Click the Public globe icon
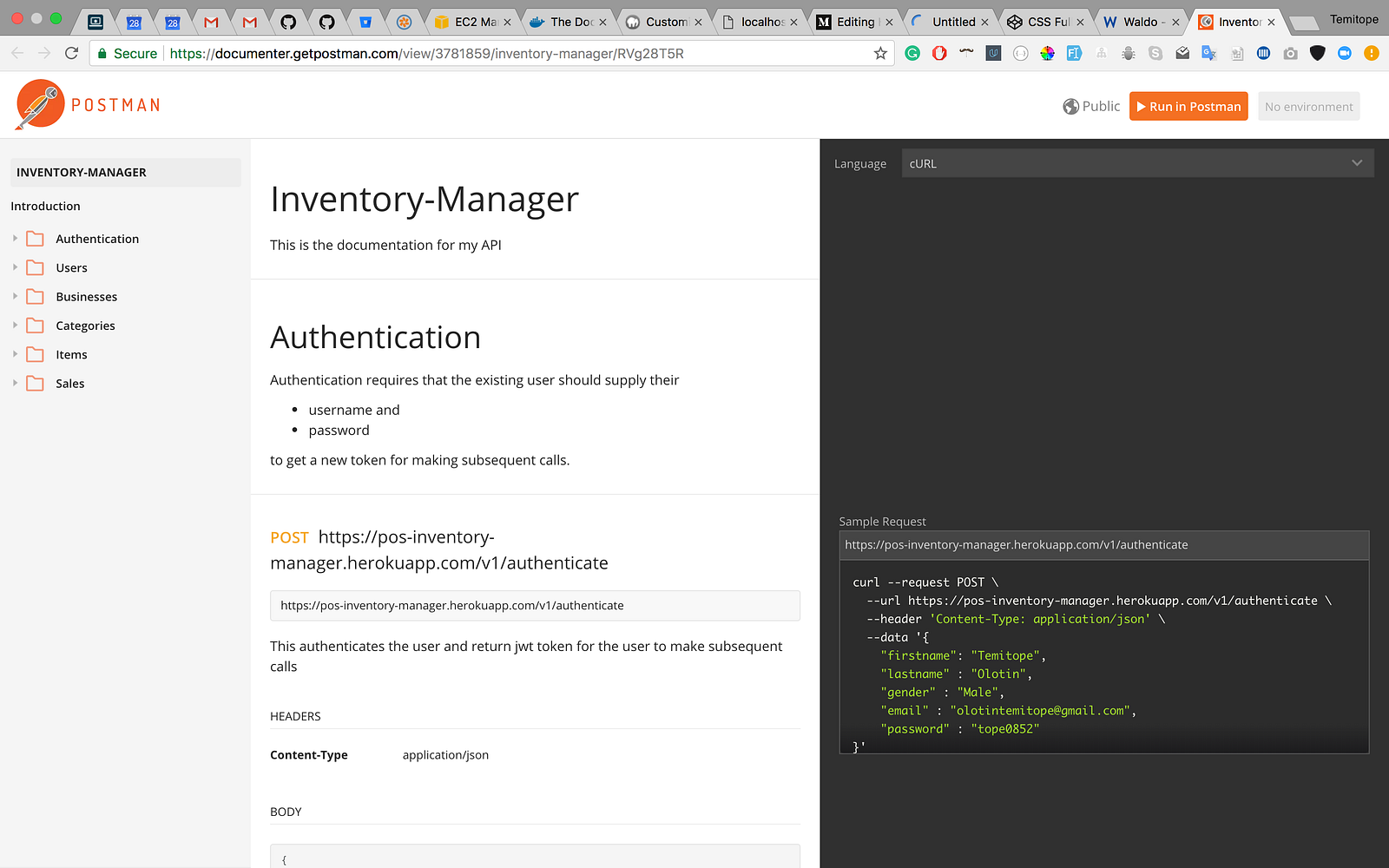The height and width of the screenshot is (868, 1389). tap(1071, 106)
